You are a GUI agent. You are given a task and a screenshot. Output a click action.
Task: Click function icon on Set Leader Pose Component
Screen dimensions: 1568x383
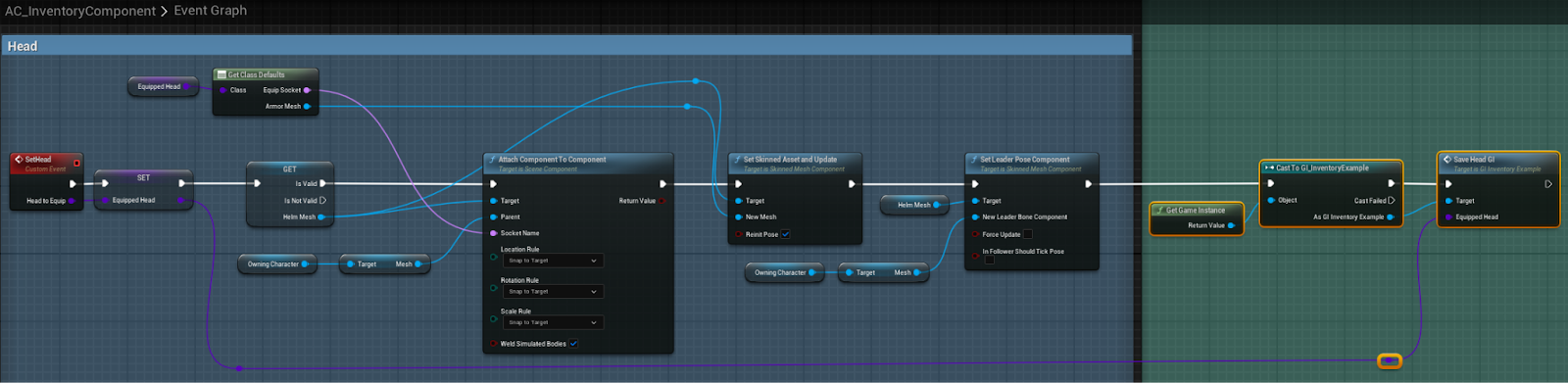pos(974,159)
